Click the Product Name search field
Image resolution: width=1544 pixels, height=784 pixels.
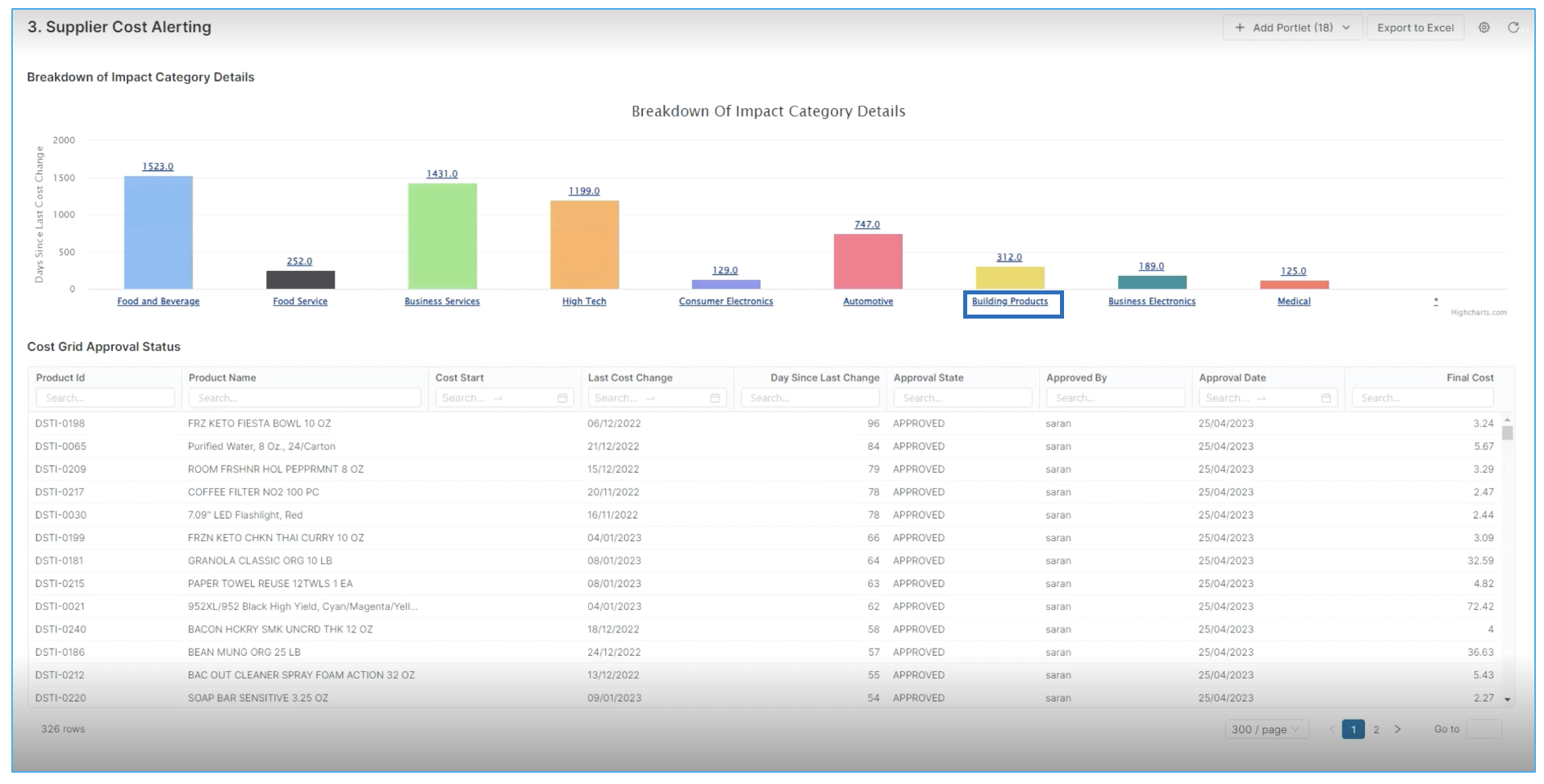click(304, 398)
